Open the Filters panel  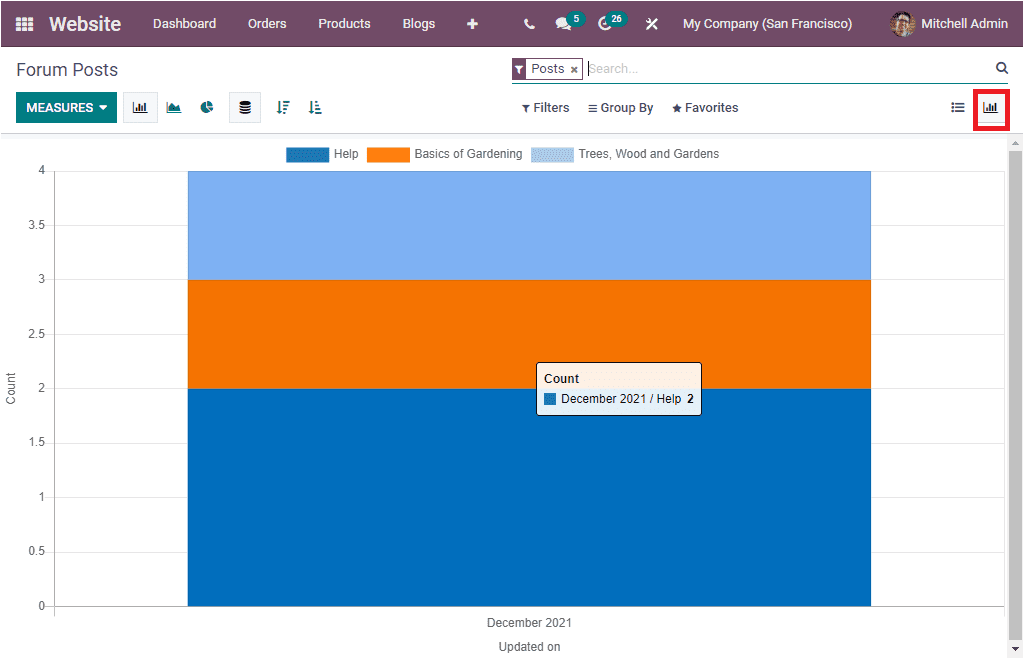click(545, 107)
